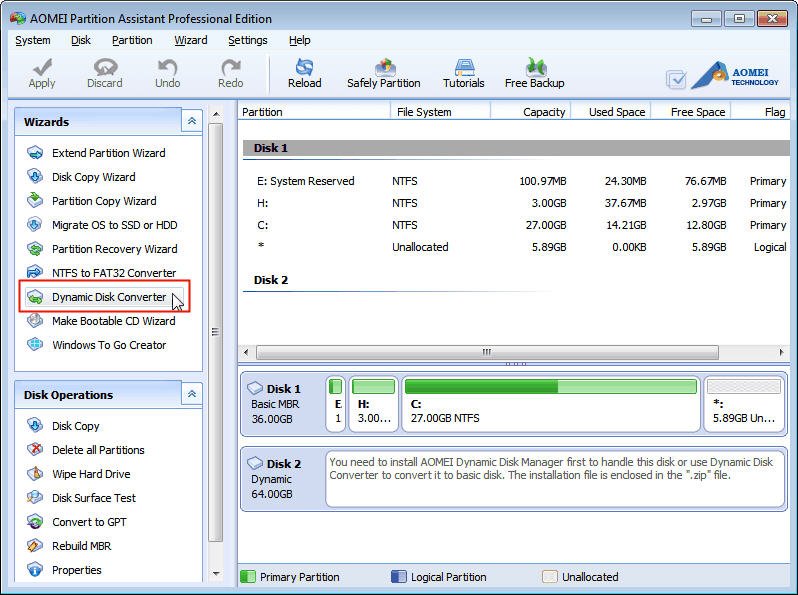
Task: Open Make Bootable CD Wizard icon
Action: [x=35, y=321]
